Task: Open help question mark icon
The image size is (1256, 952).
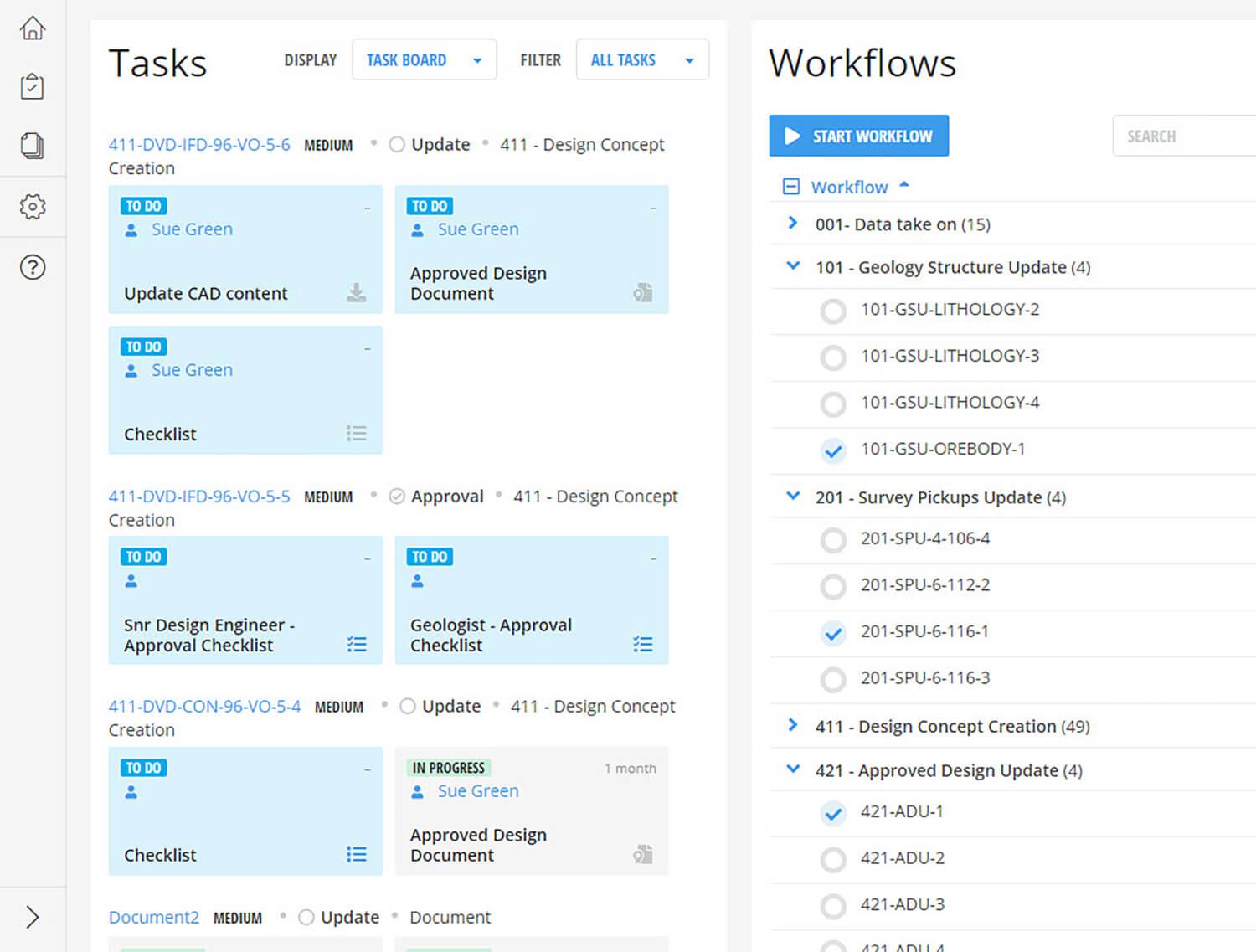Action: coord(32,267)
